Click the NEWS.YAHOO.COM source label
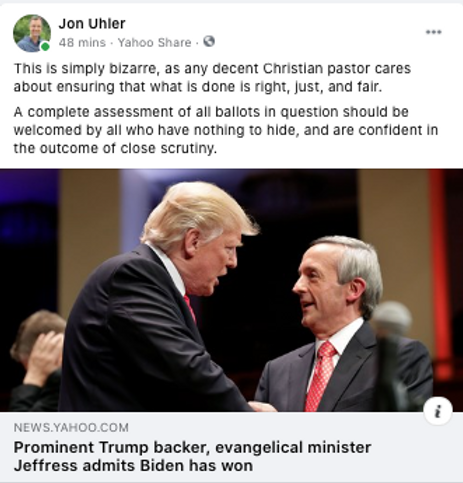This screenshot has height=483, width=463. (x=71, y=428)
